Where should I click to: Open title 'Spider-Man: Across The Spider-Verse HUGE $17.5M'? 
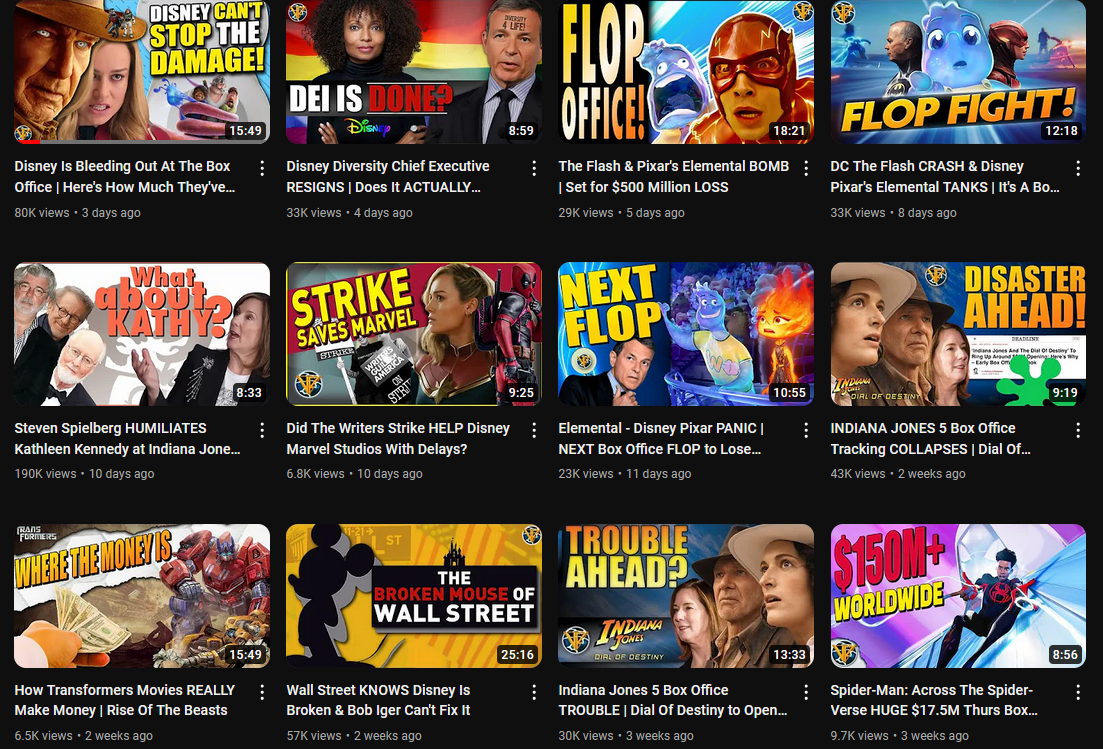[933, 700]
